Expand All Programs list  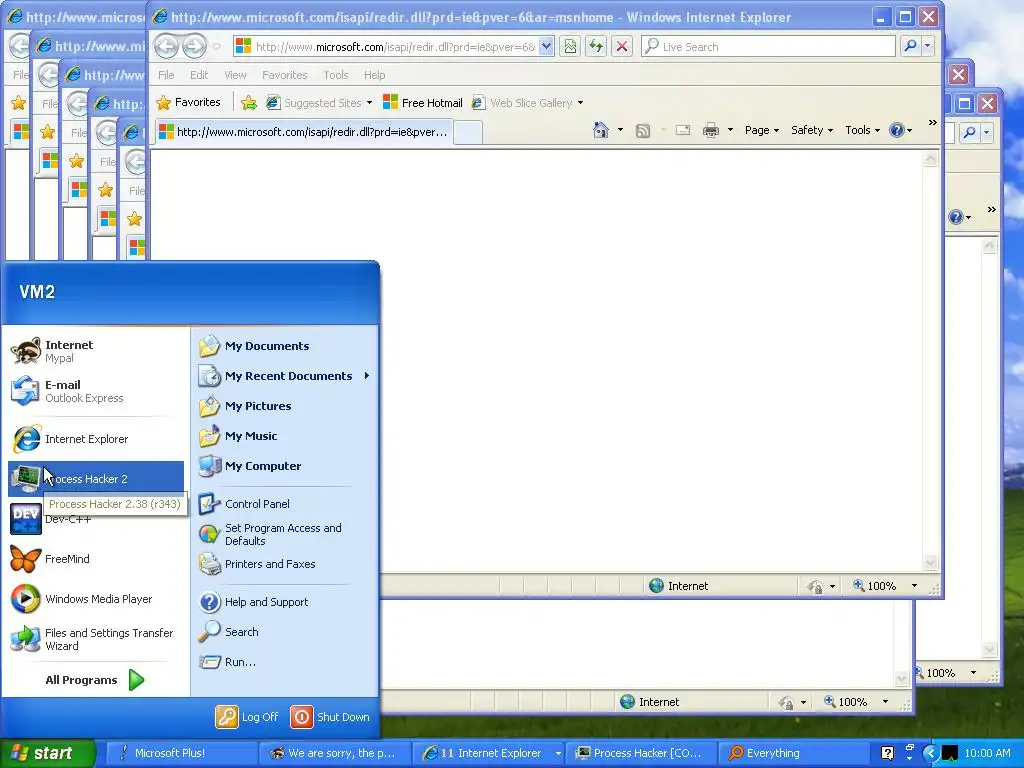pyautogui.click(x=95, y=680)
